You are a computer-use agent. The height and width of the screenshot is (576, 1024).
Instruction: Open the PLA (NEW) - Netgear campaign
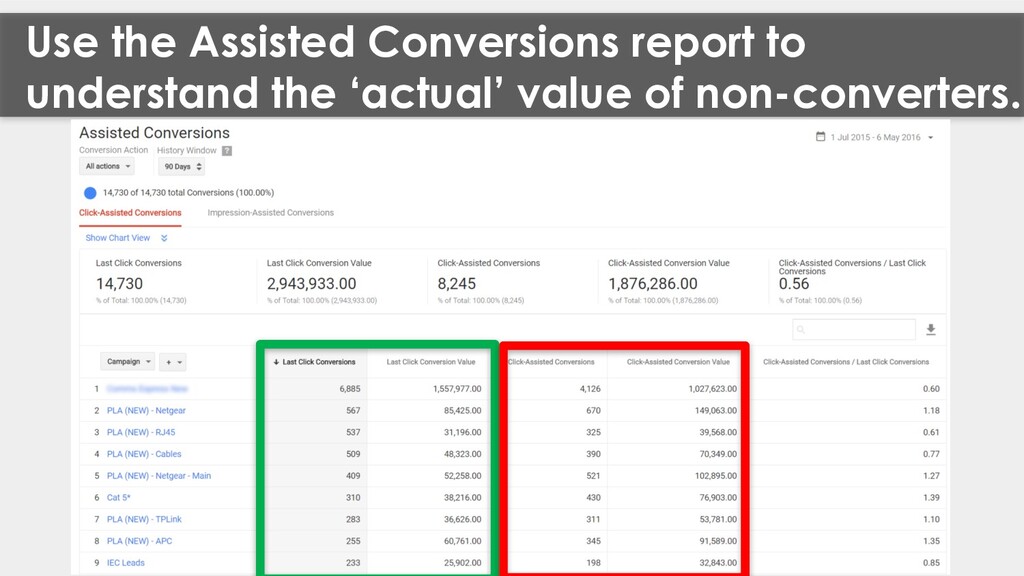(x=146, y=411)
